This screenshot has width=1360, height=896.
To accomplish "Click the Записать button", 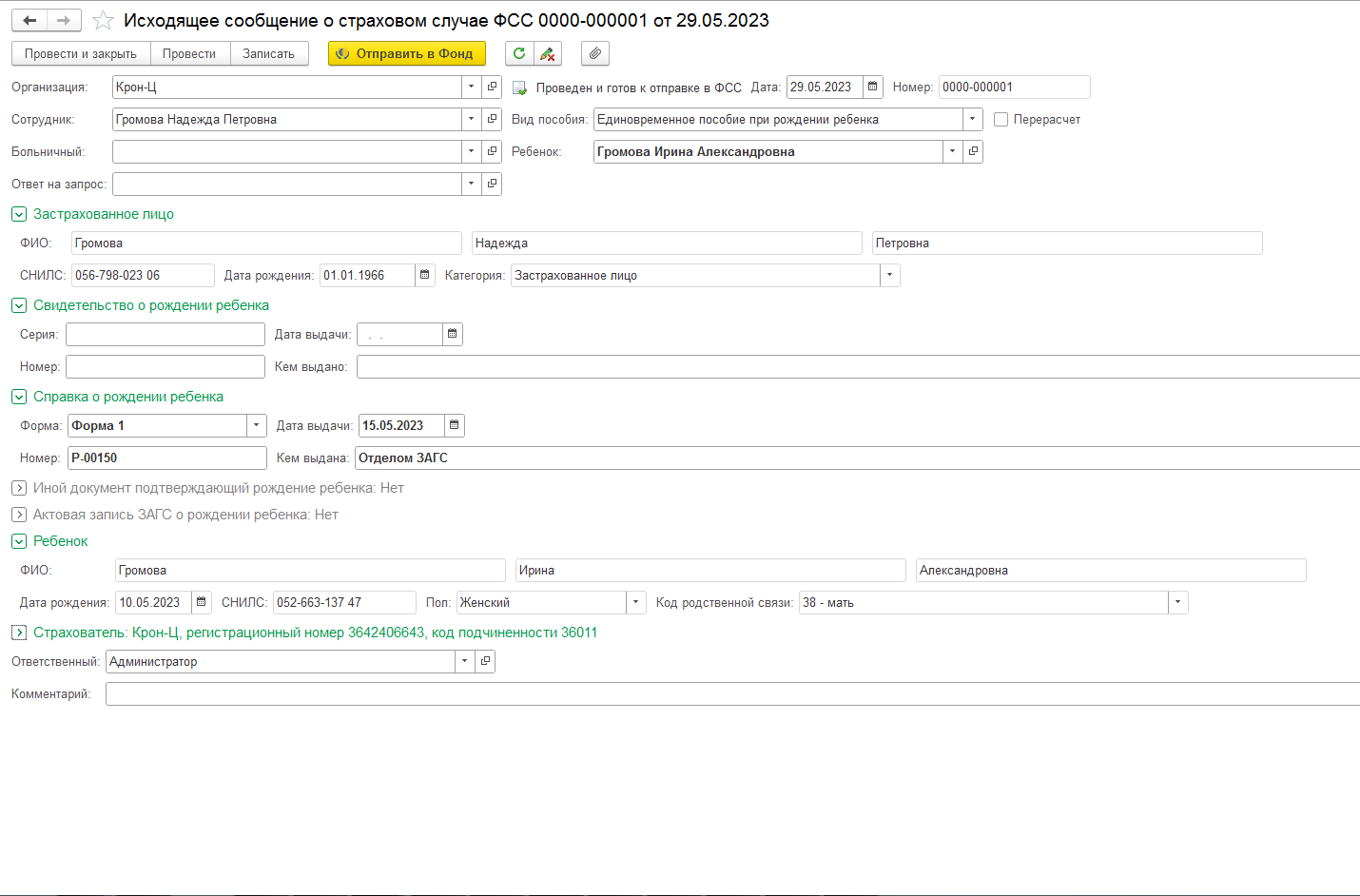I will pyautogui.click(x=268, y=53).
